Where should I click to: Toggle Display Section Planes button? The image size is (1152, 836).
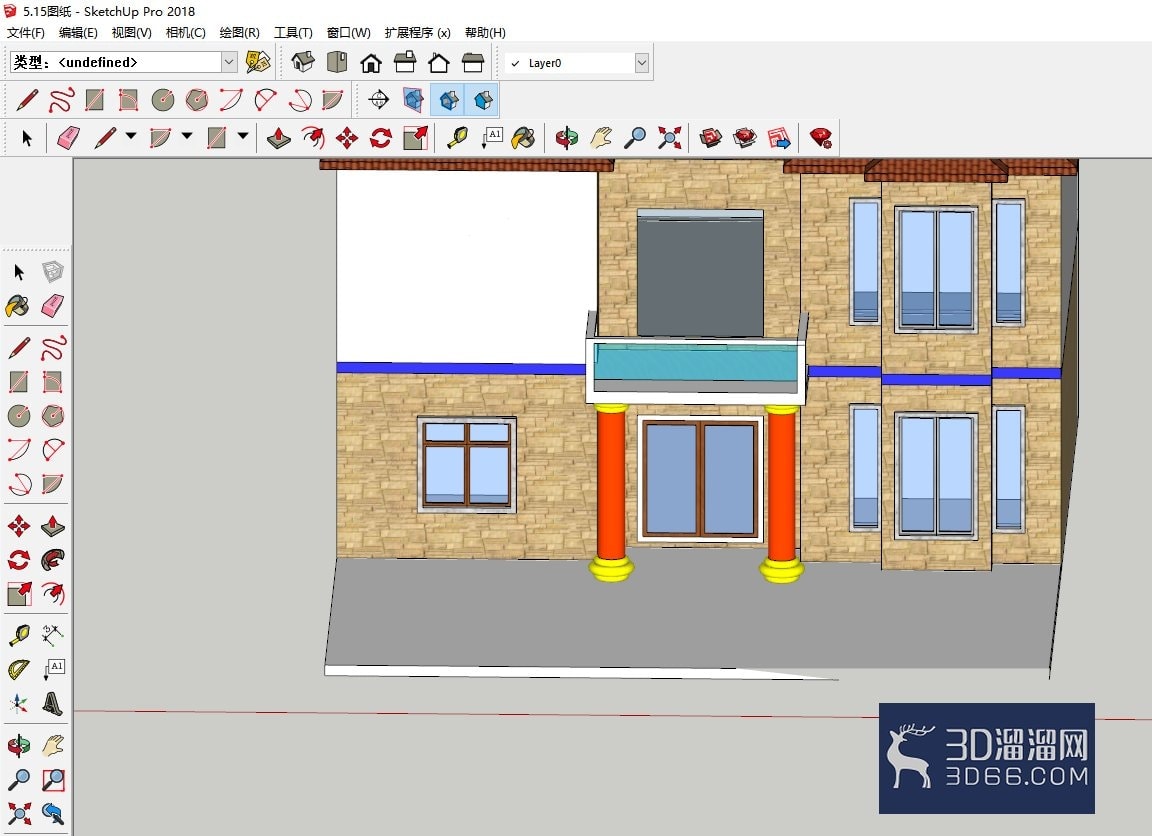tap(414, 100)
